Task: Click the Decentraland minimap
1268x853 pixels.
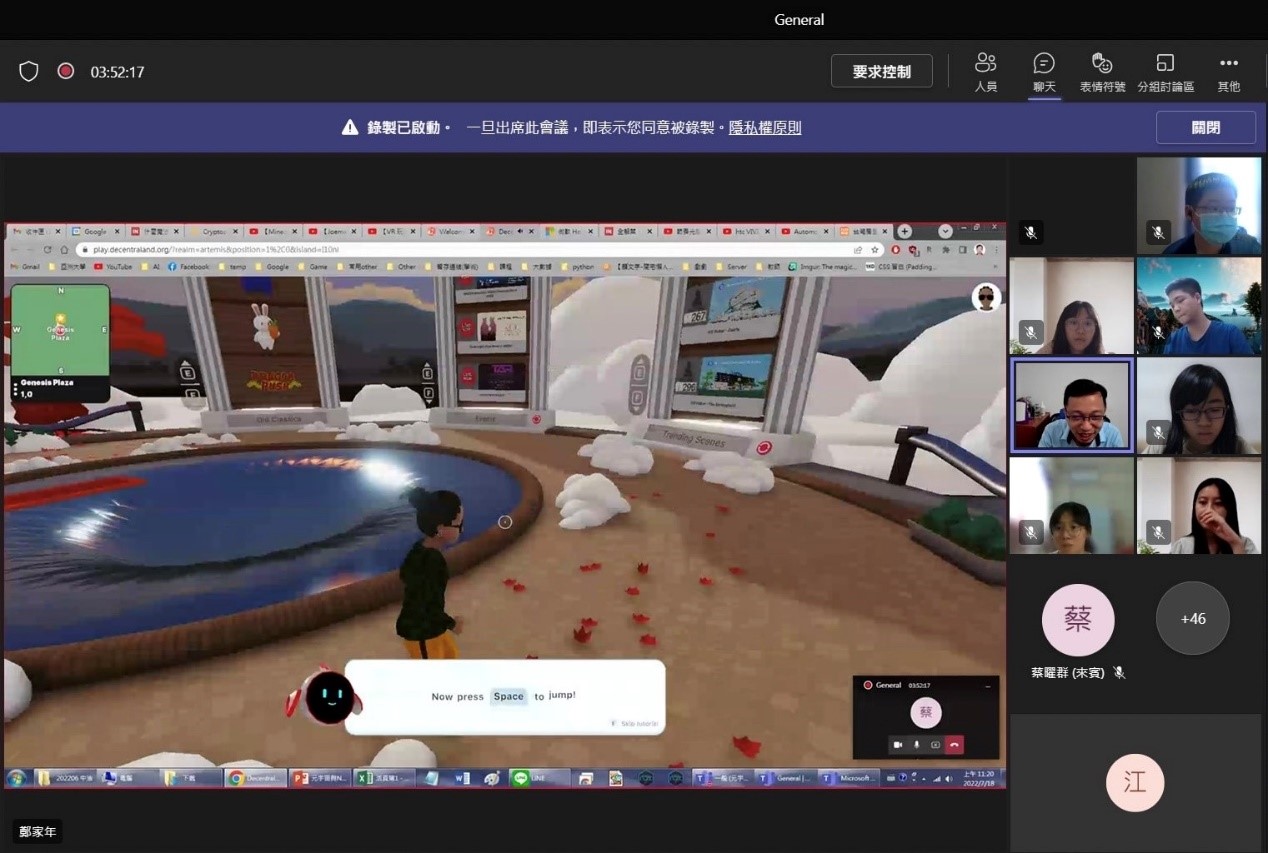Action: pos(60,343)
